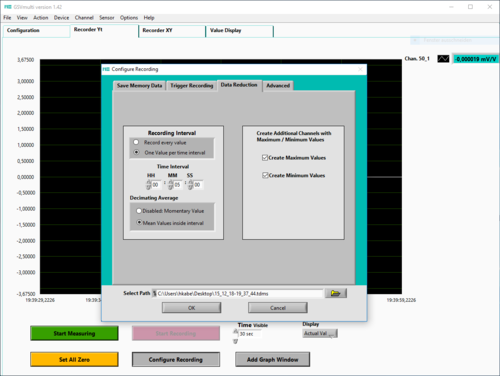Open the Value Display tab
Screen dimensions: 500x376
click(x=239, y=31)
